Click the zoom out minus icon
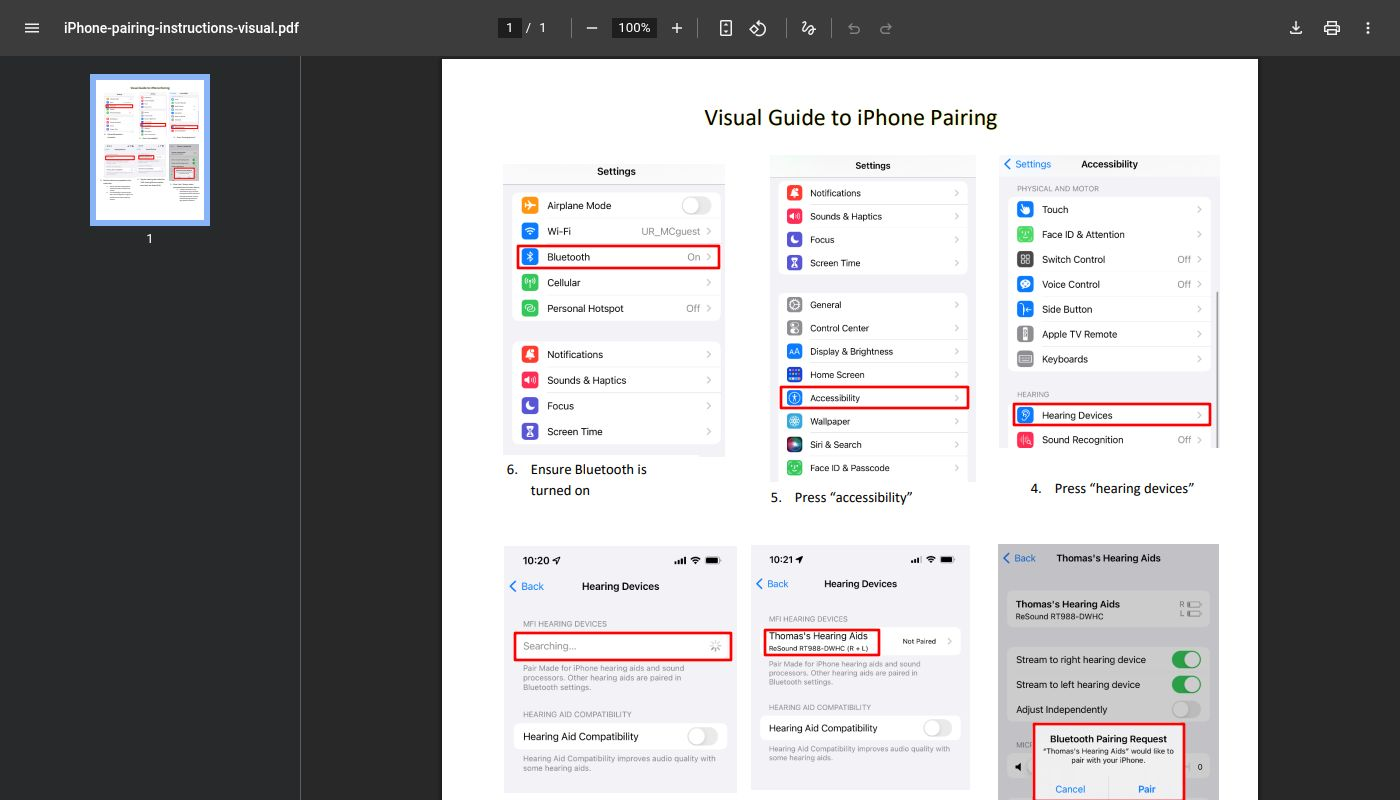 pyautogui.click(x=591, y=28)
